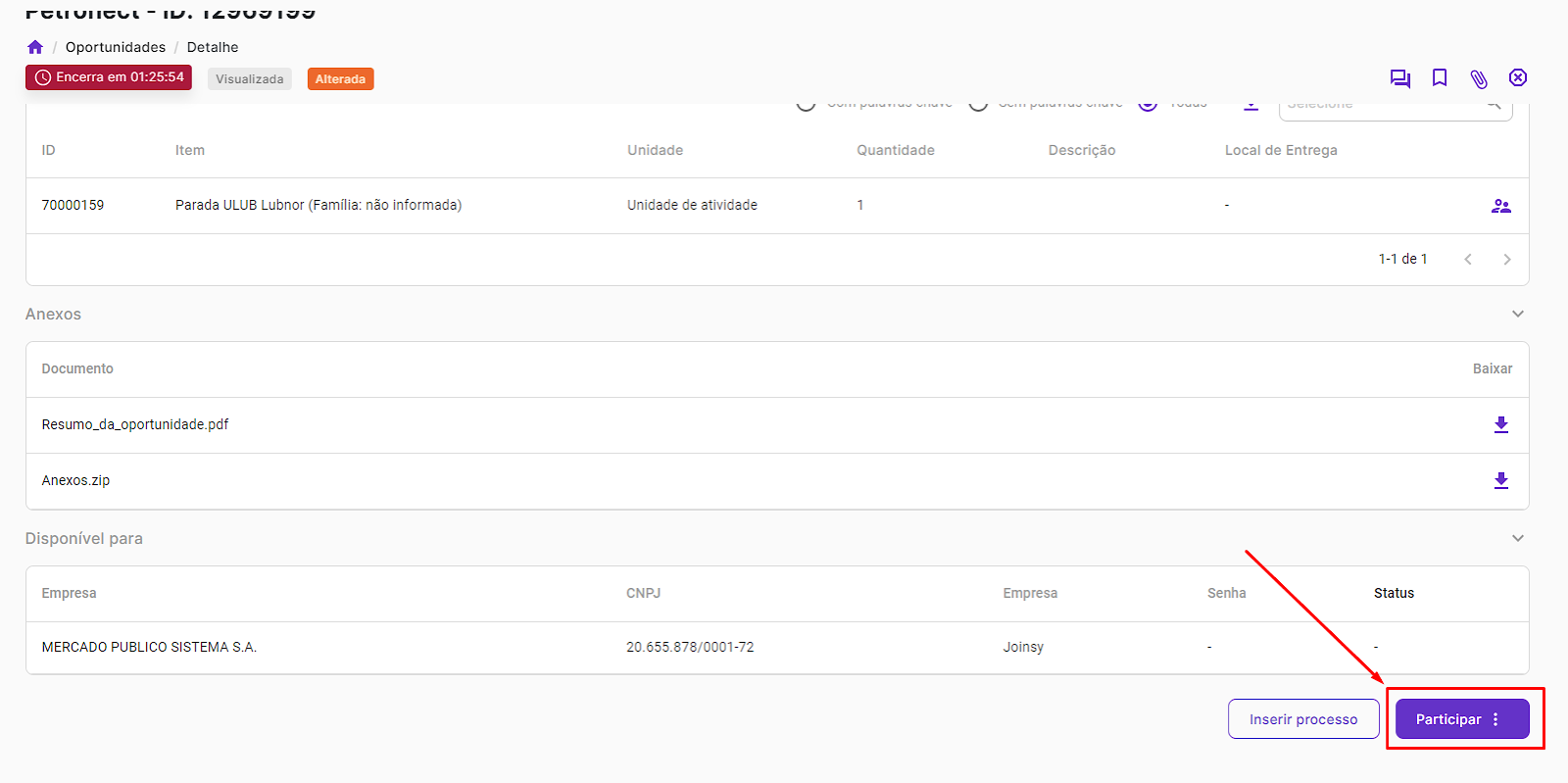Image resolution: width=1568 pixels, height=783 pixels.
Task: Collapse the Anexos section
Action: (1517, 315)
